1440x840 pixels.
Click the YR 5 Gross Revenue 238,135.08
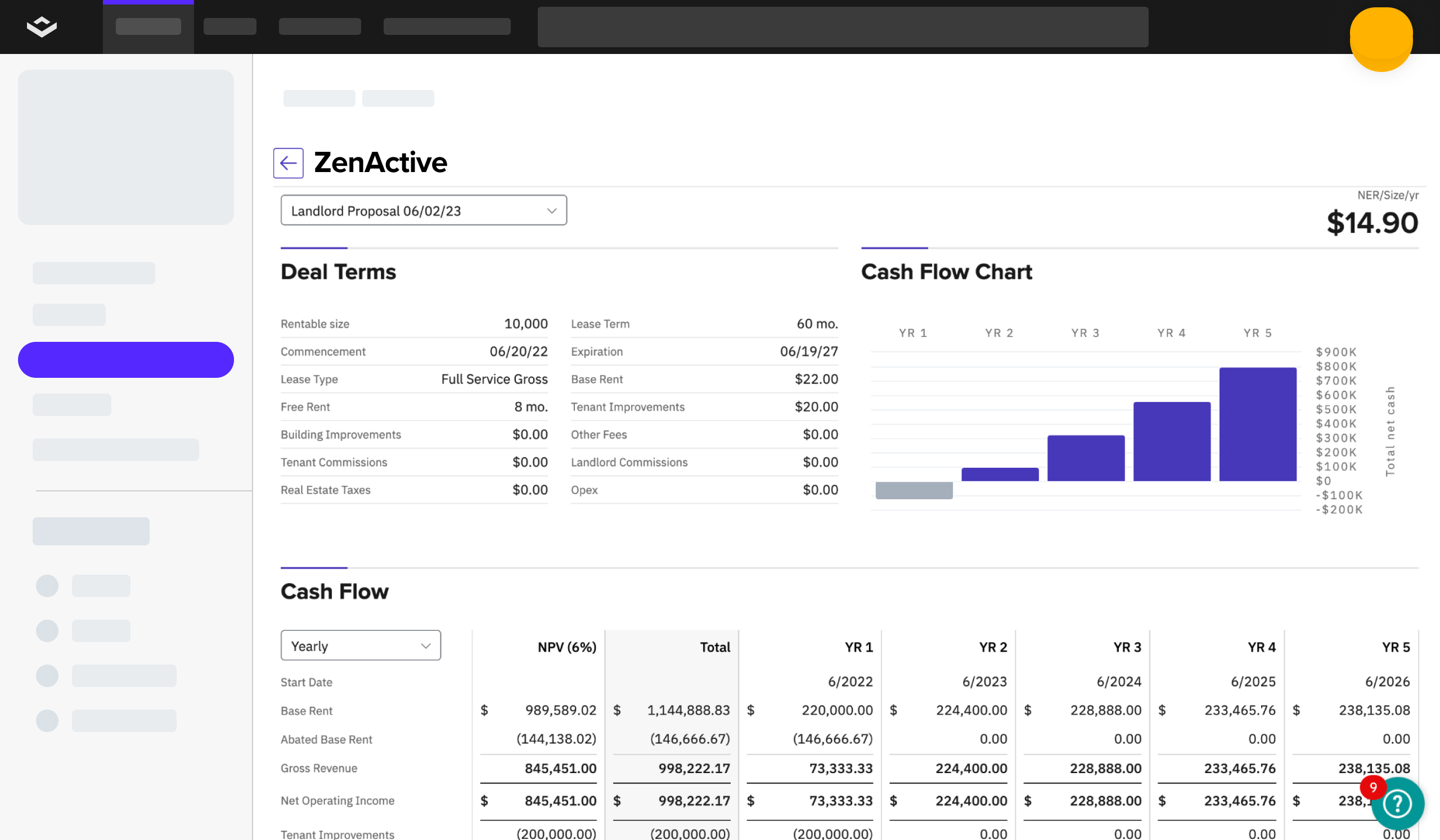[x=1374, y=769]
